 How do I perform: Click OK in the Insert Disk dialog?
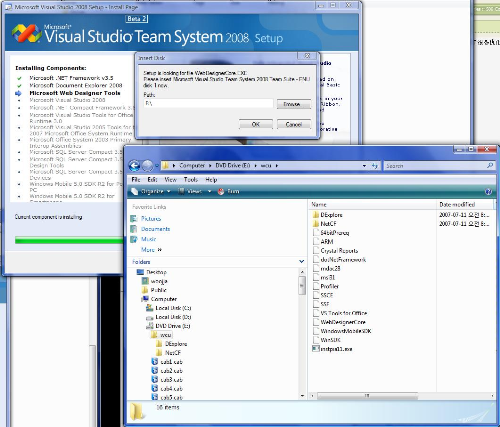(256, 124)
